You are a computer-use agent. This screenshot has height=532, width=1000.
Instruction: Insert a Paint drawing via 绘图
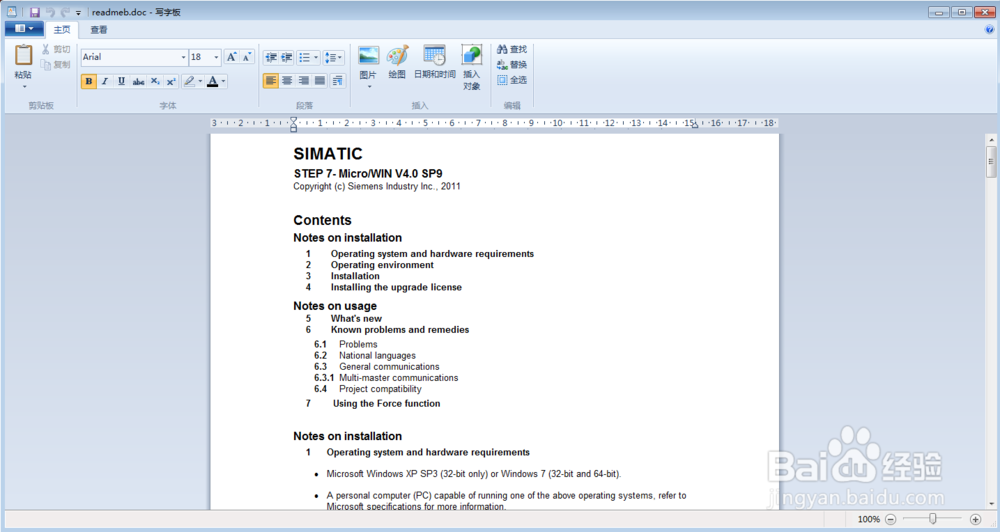tap(397, 63)
